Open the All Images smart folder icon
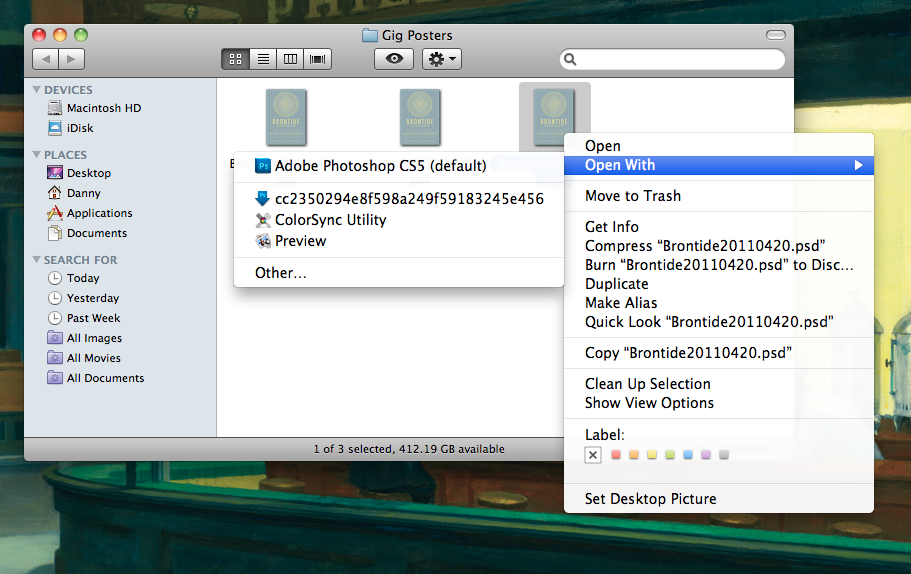 point(55,338)
